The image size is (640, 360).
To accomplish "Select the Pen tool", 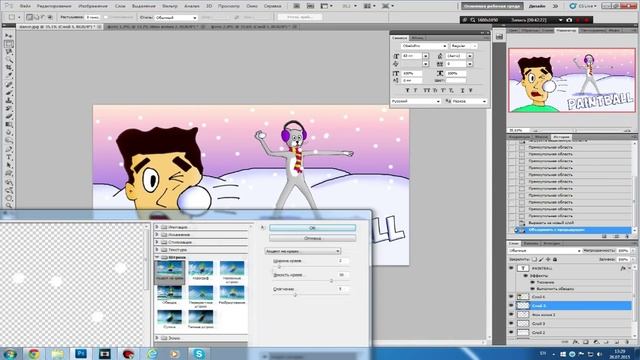I will point(9,149).
